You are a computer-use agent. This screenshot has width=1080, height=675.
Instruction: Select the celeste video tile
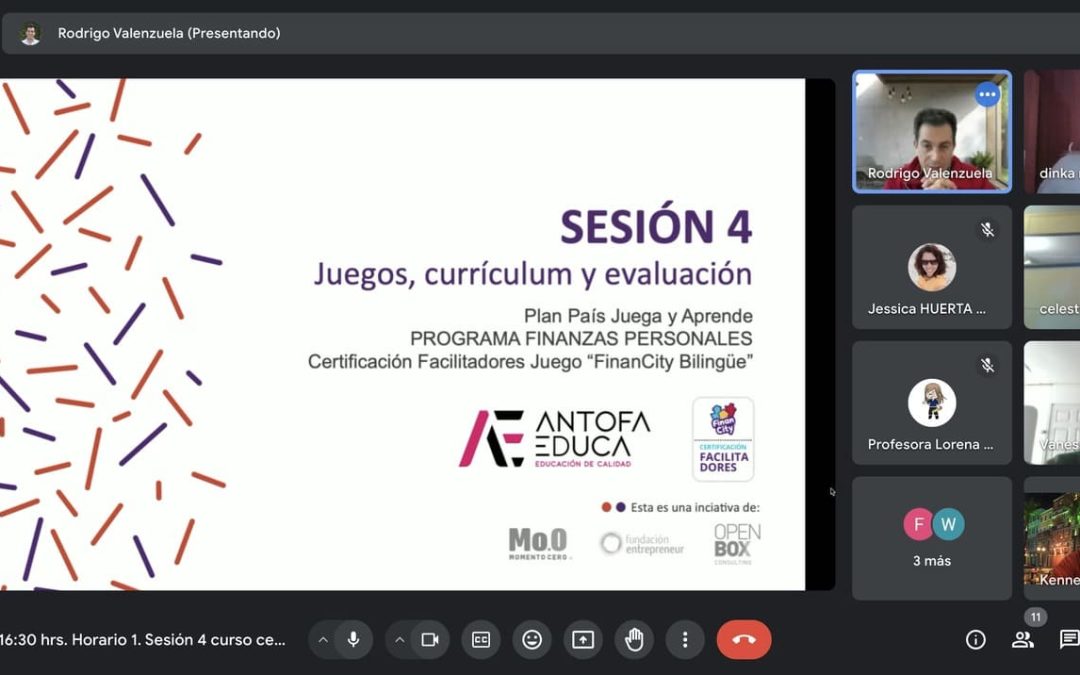click(1052, 267)
